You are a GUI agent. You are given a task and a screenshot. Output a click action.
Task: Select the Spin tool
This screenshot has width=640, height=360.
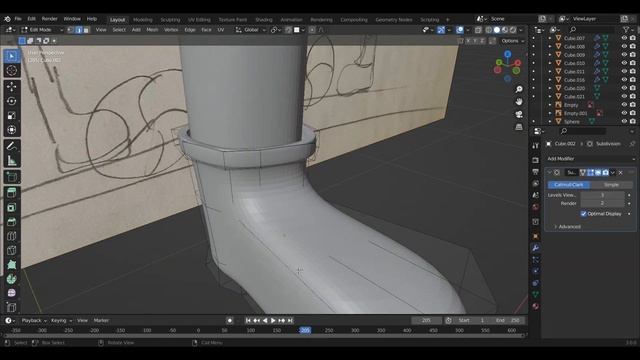[x=11, y=279]
